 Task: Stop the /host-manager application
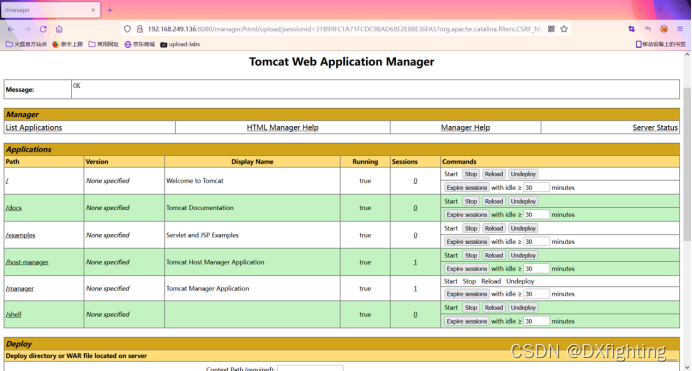point(471,255)
